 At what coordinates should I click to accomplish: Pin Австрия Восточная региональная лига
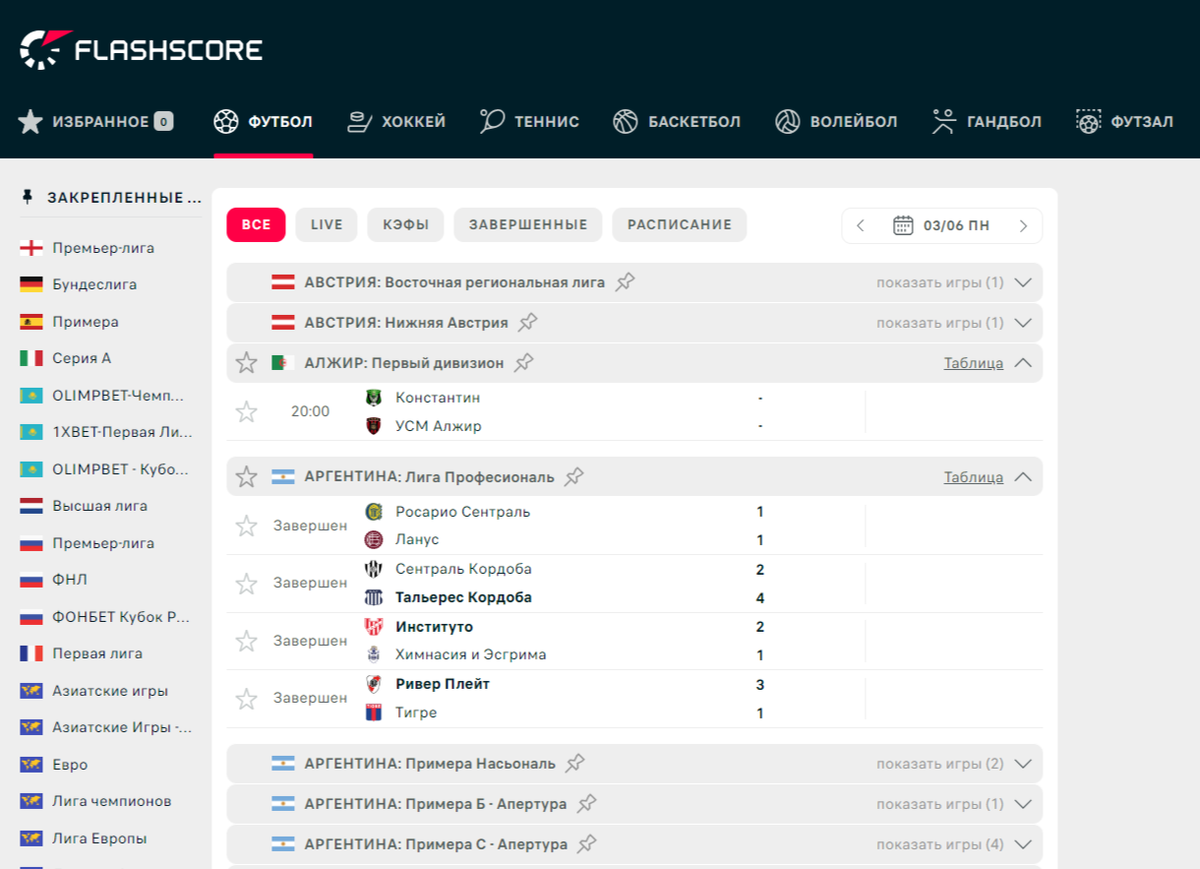(x=625, y=282)
